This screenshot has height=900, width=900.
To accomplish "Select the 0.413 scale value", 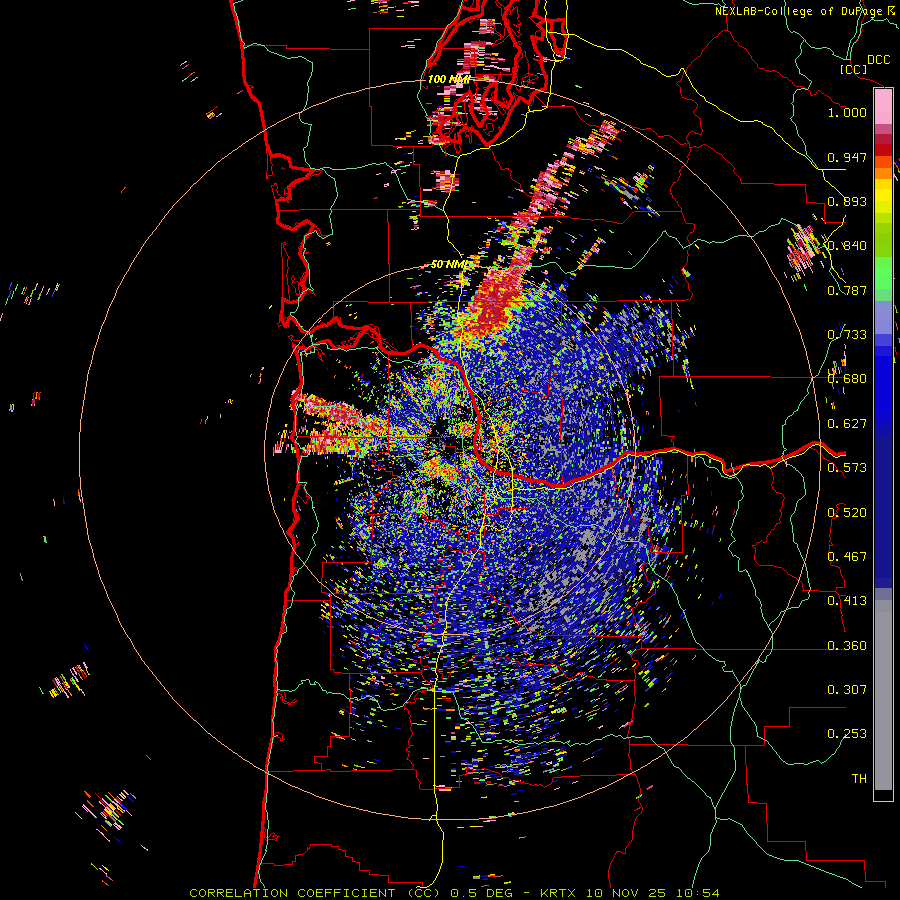I will pyautogui.click(x=847, y=601).
